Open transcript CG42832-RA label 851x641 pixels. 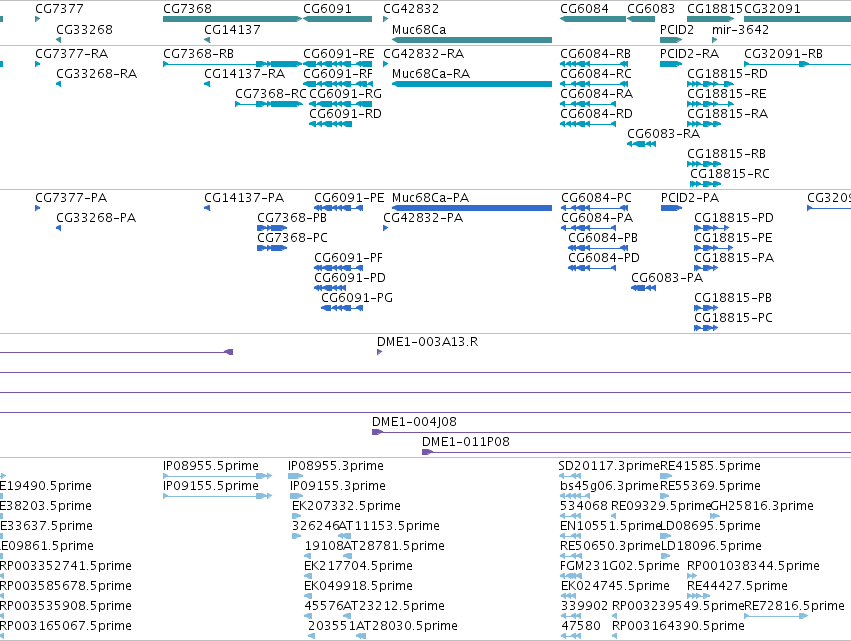(x=423, y=54)
